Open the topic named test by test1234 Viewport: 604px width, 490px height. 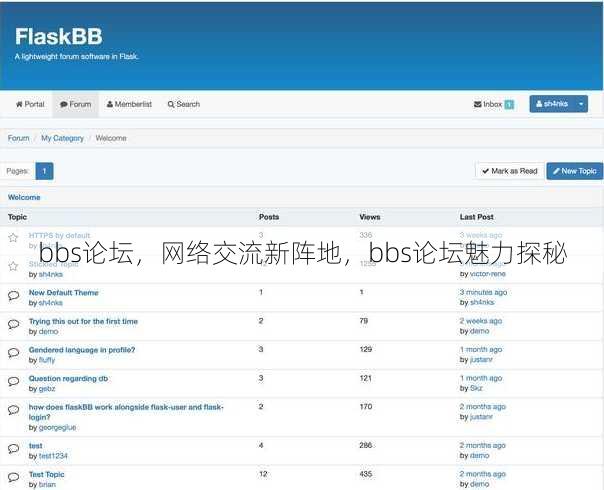pyautogui.click(x=35, y=446)
